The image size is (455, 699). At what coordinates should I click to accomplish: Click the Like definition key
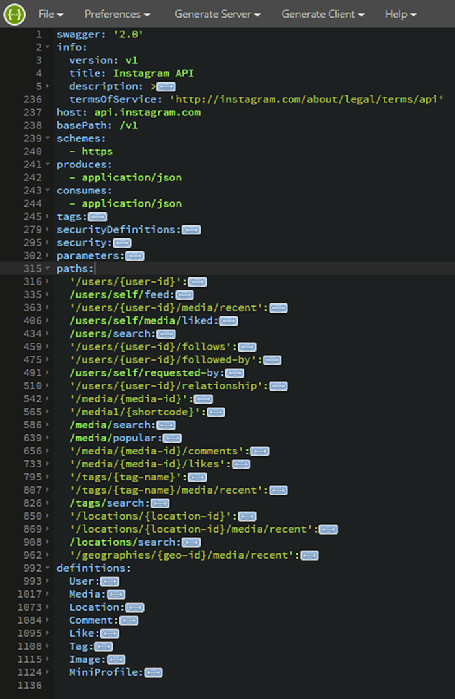tap(84, 633)
